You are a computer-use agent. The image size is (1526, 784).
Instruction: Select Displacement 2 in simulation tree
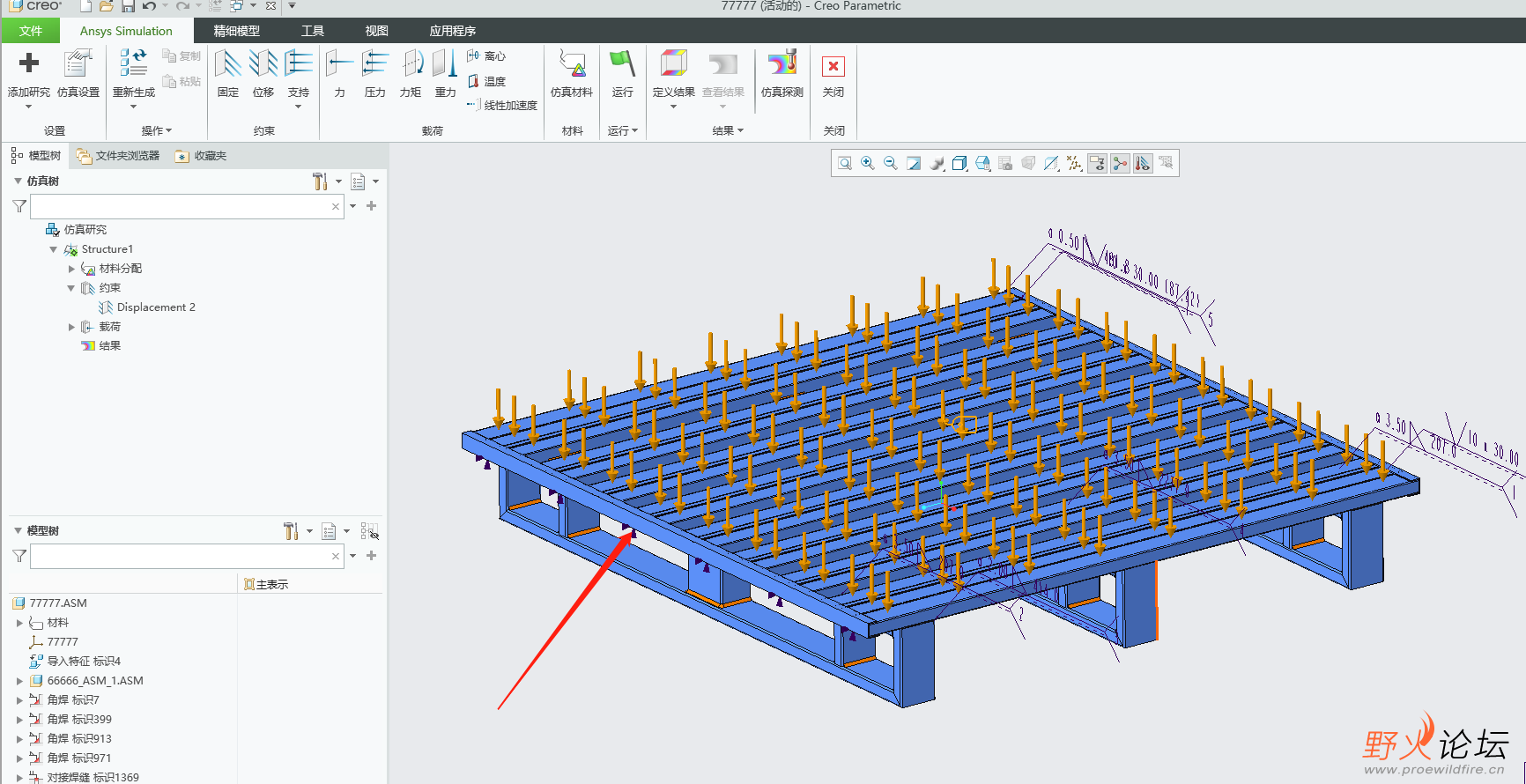pos(155,307)
